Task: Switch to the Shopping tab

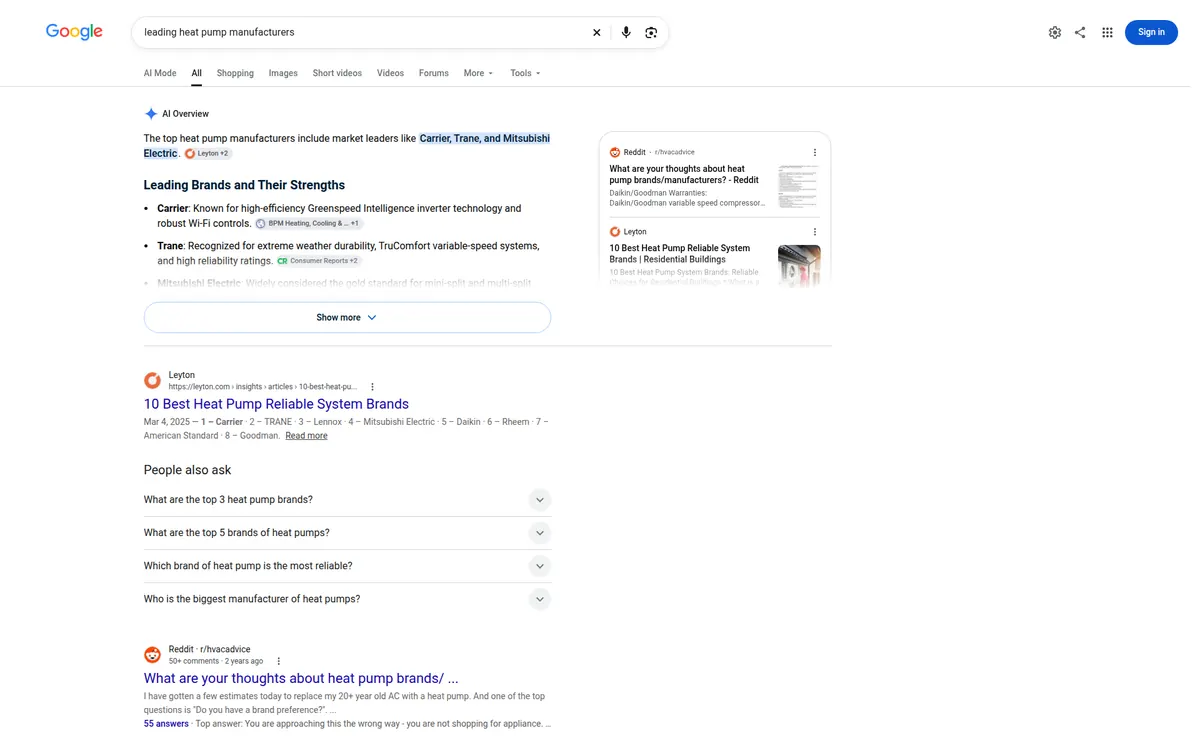Action: click(235, 73)
